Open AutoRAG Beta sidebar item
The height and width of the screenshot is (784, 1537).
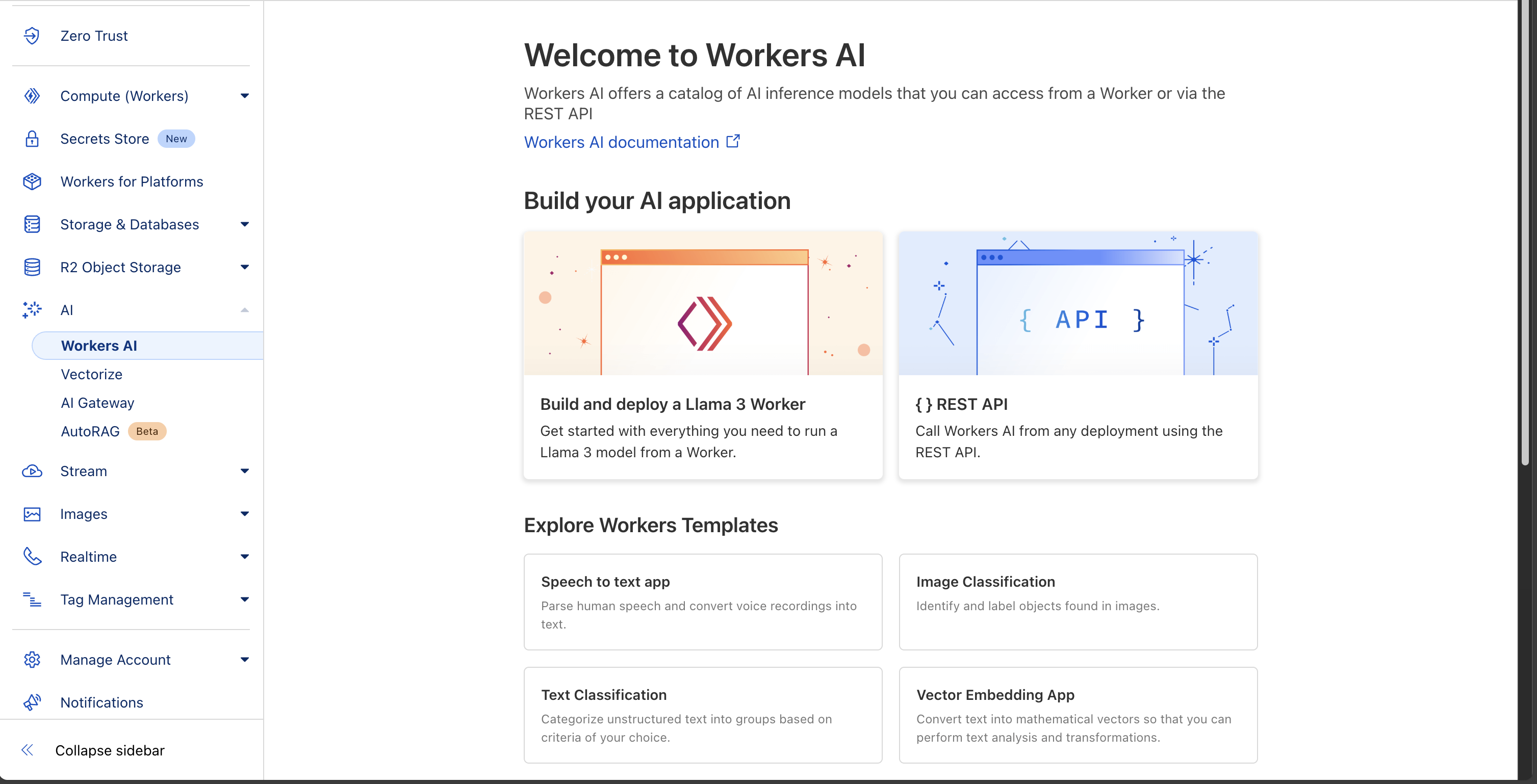(x=90, y=431)
